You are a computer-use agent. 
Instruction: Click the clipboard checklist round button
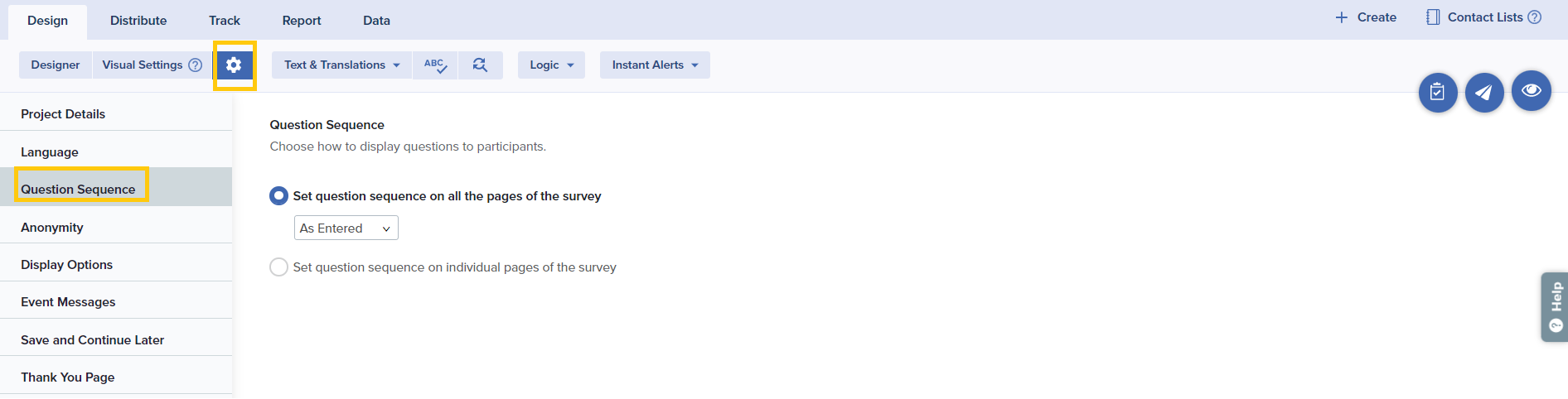[x=1438, y=93]
